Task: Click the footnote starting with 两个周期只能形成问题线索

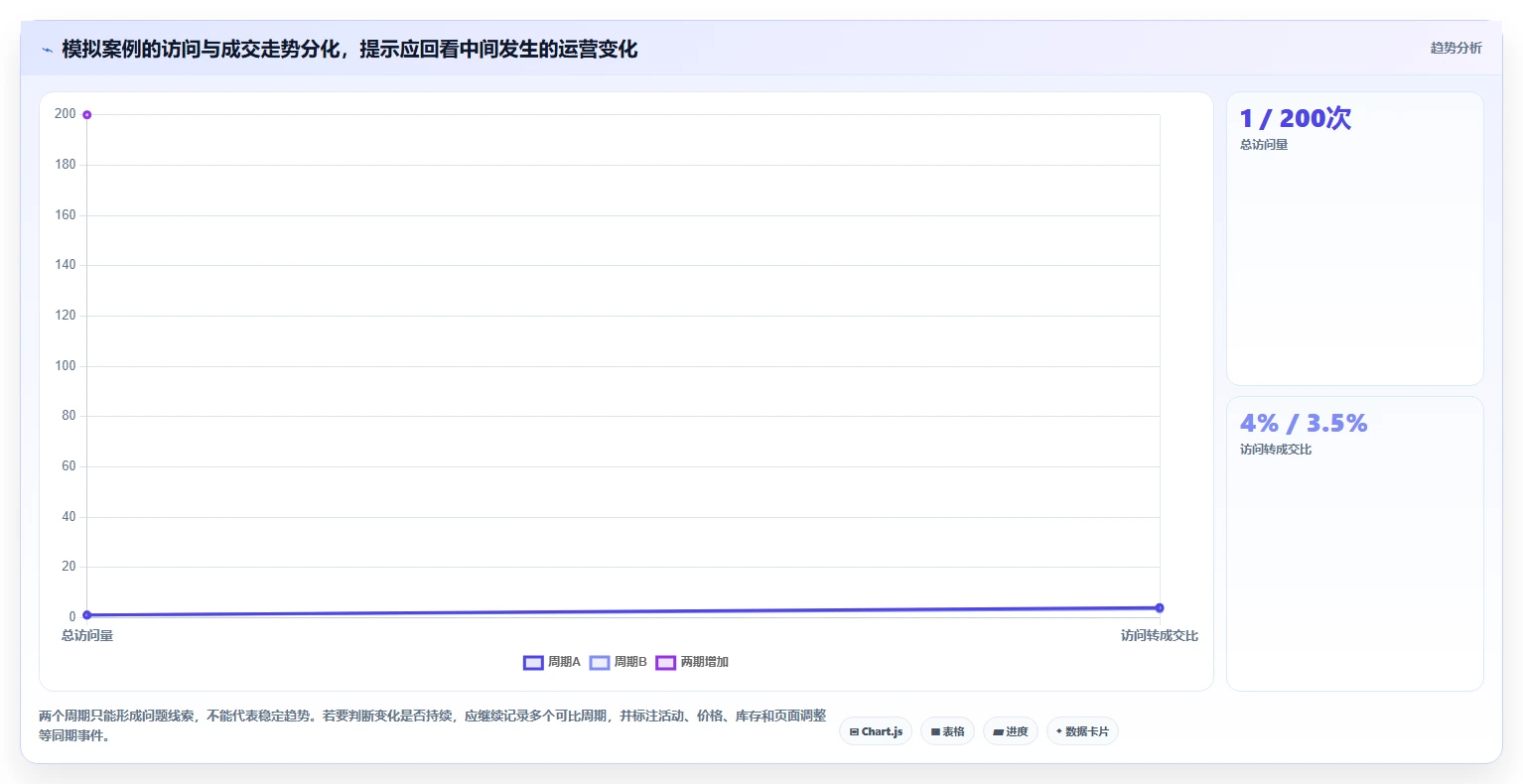Action: (433, 725)
